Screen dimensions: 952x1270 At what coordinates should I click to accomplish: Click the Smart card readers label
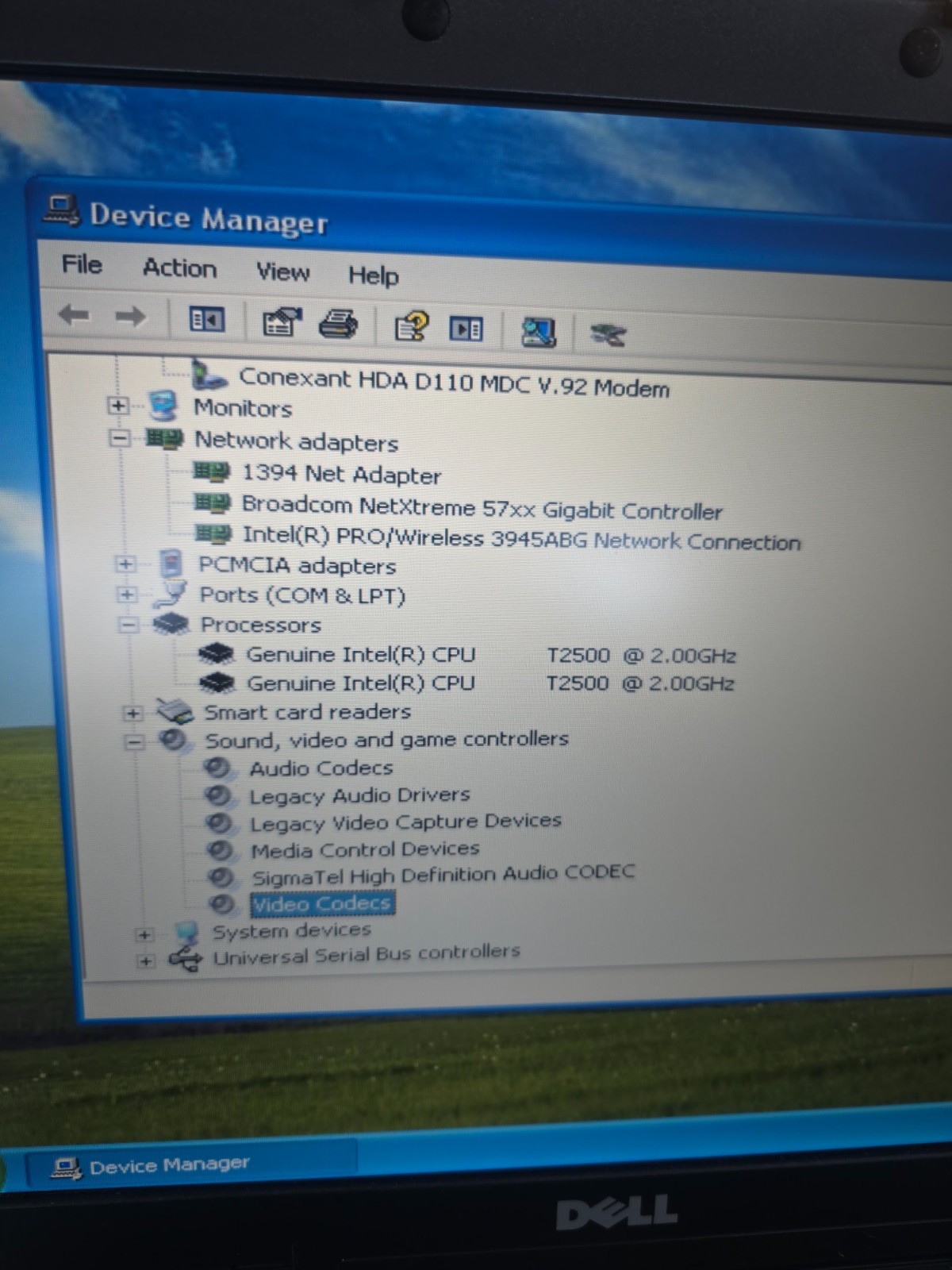point(308,712)
